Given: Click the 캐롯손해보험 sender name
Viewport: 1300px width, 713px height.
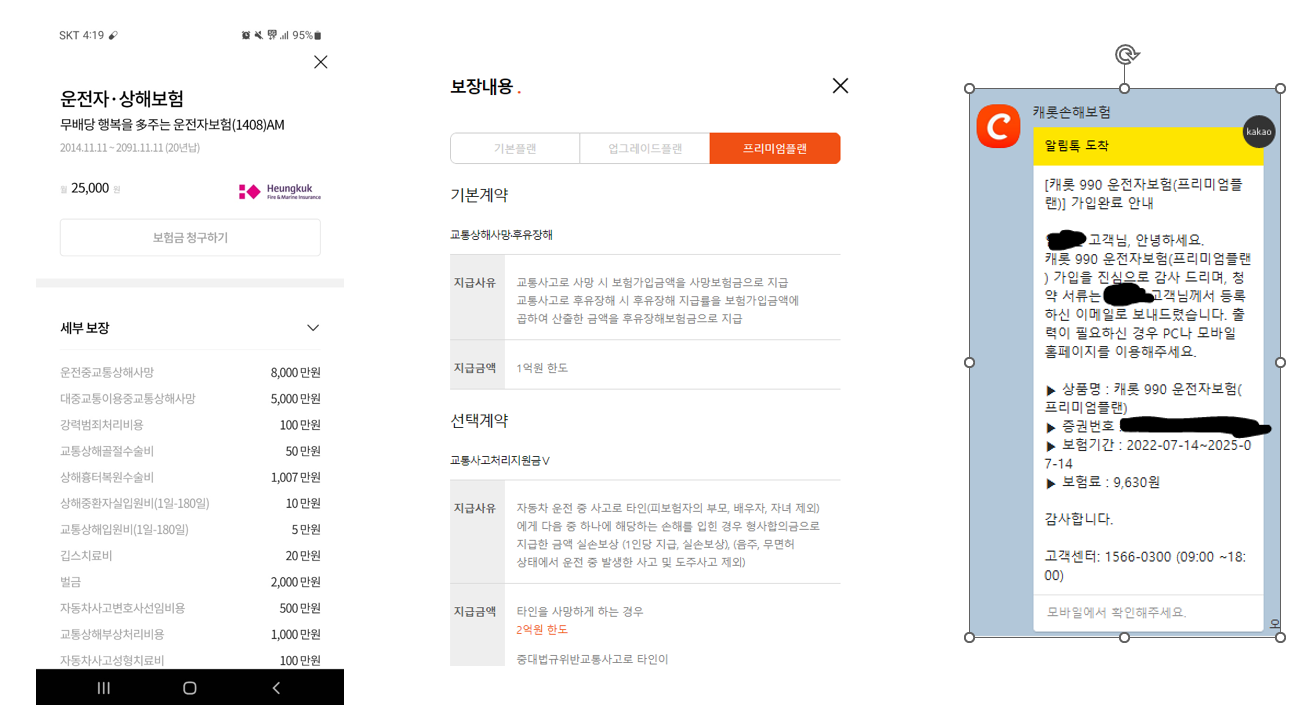Looking at the screenshot, I should pos(1072,112).
